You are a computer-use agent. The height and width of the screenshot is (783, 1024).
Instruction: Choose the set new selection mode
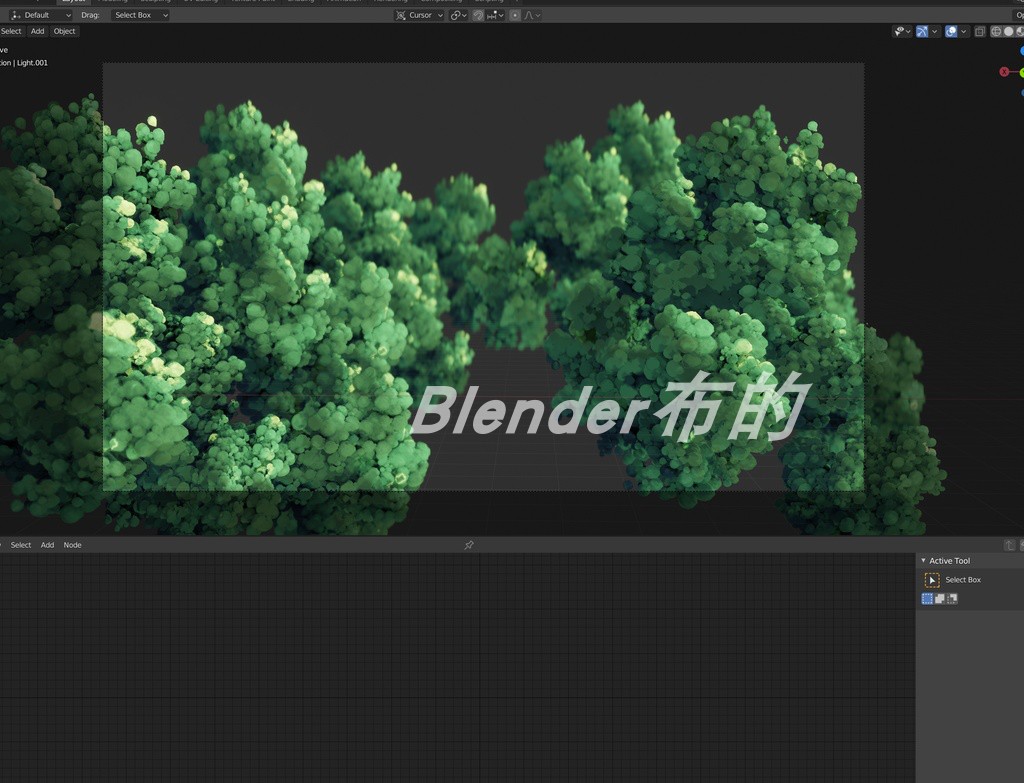pyautogui.click(x=927, y=598)
